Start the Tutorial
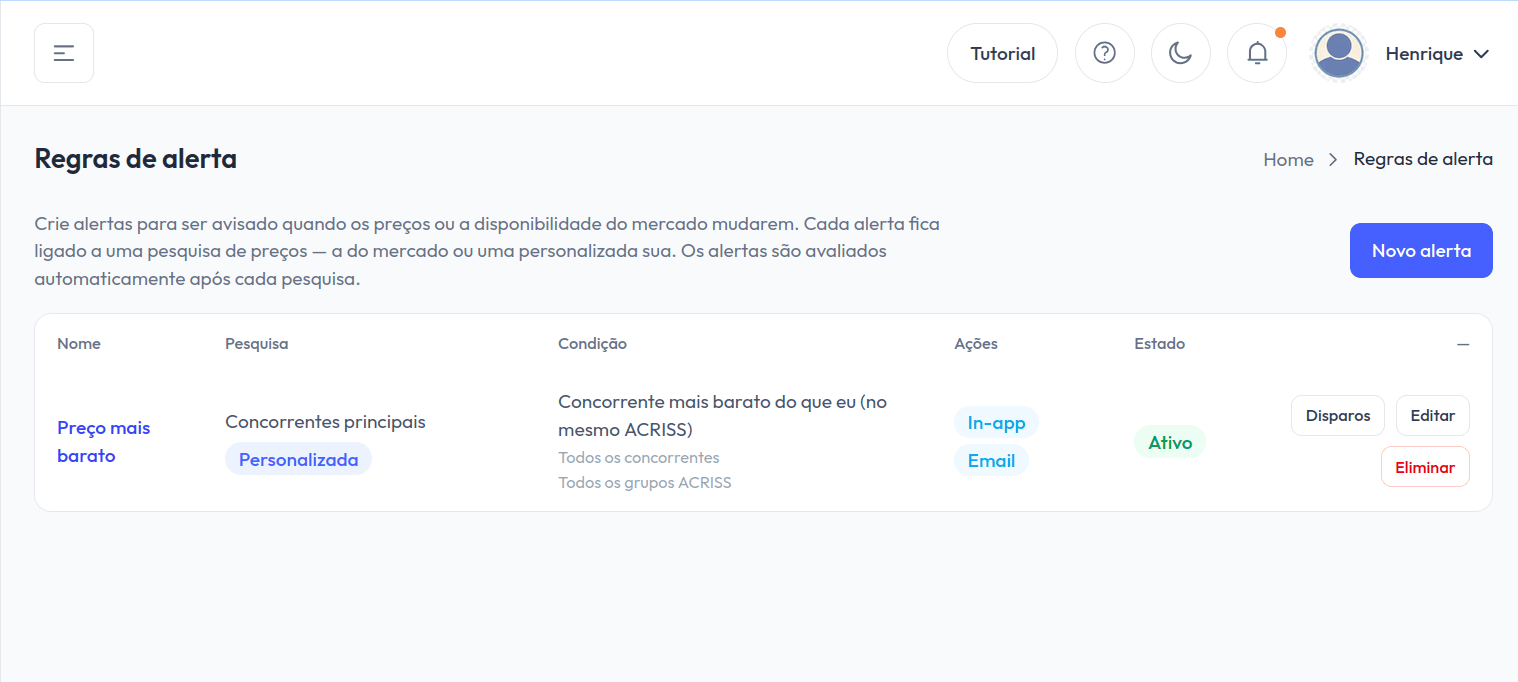 pyautogui.click(x=1002, y=53)
